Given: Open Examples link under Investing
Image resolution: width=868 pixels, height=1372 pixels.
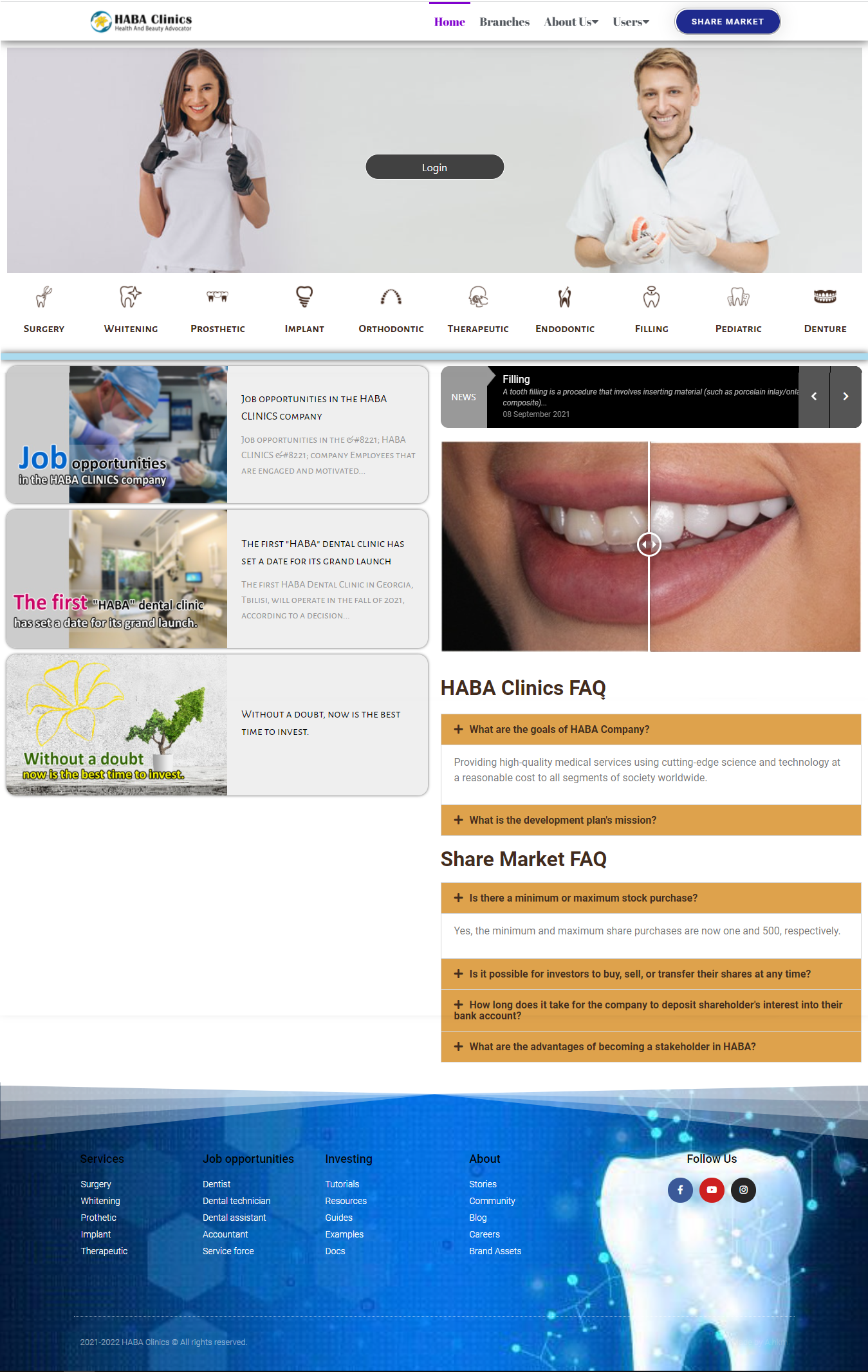Looking at the screenshot, I should 344,1234.
